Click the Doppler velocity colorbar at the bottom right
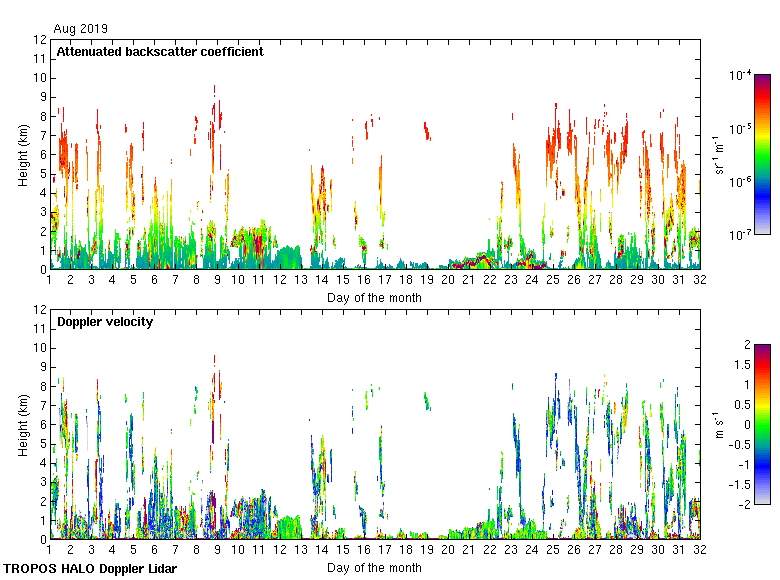Viewport: 780px width, 580px height. [762, 424]
